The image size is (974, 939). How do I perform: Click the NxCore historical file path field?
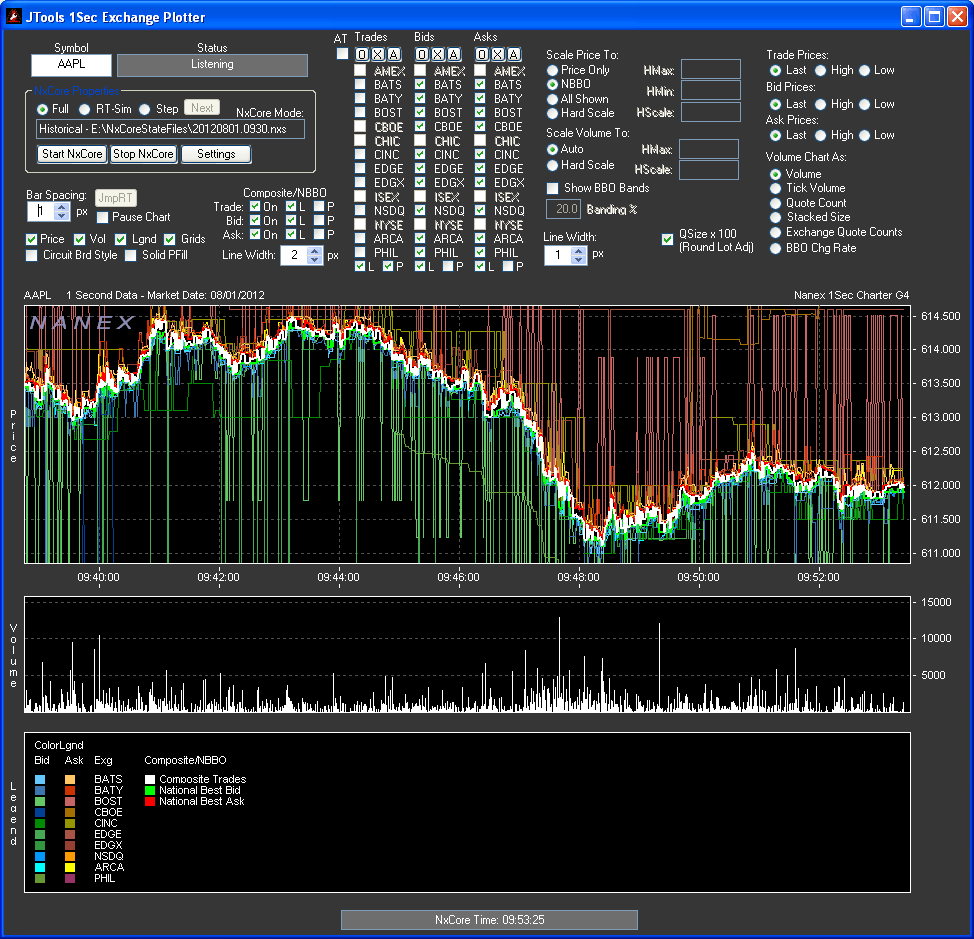click(170, 129)
